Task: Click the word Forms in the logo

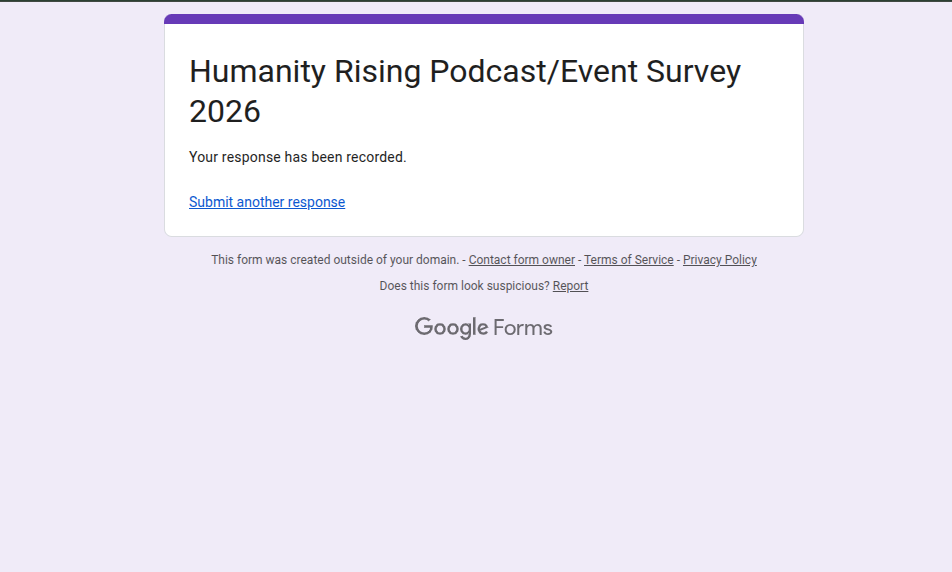Action: coord(522,328)
